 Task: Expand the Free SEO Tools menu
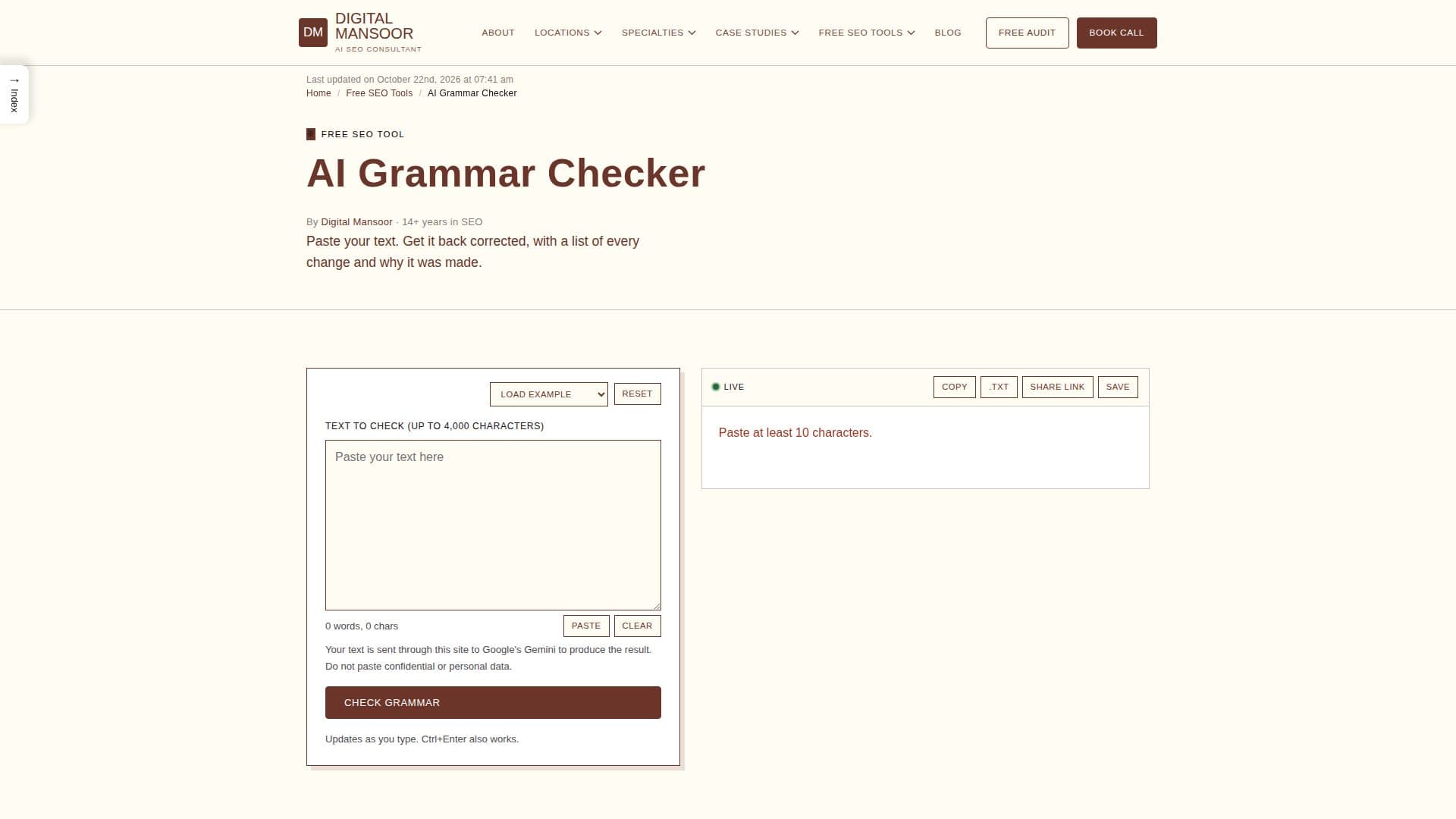867,33
